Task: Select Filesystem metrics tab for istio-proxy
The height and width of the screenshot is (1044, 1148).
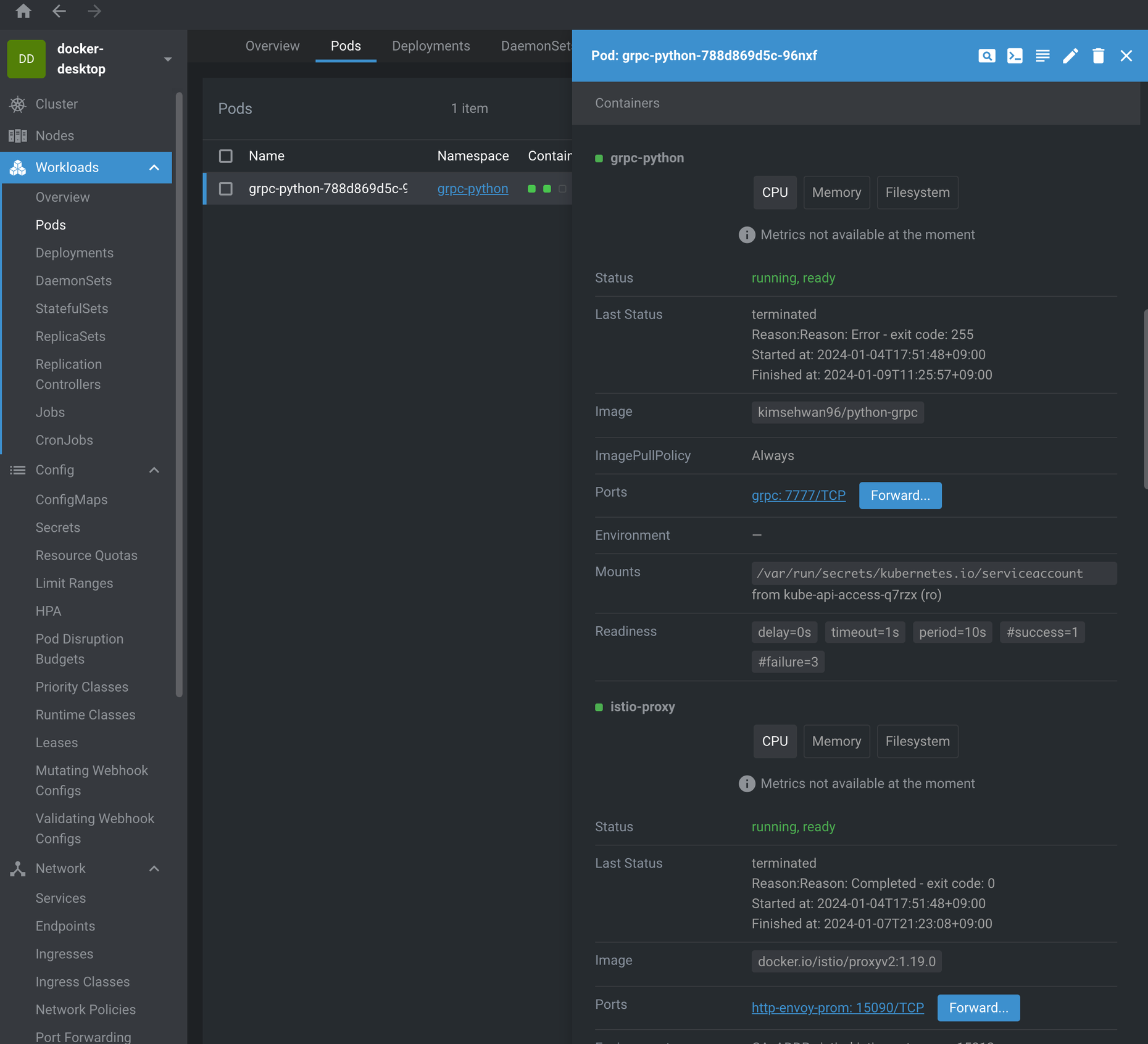Action: coord(917,741)
